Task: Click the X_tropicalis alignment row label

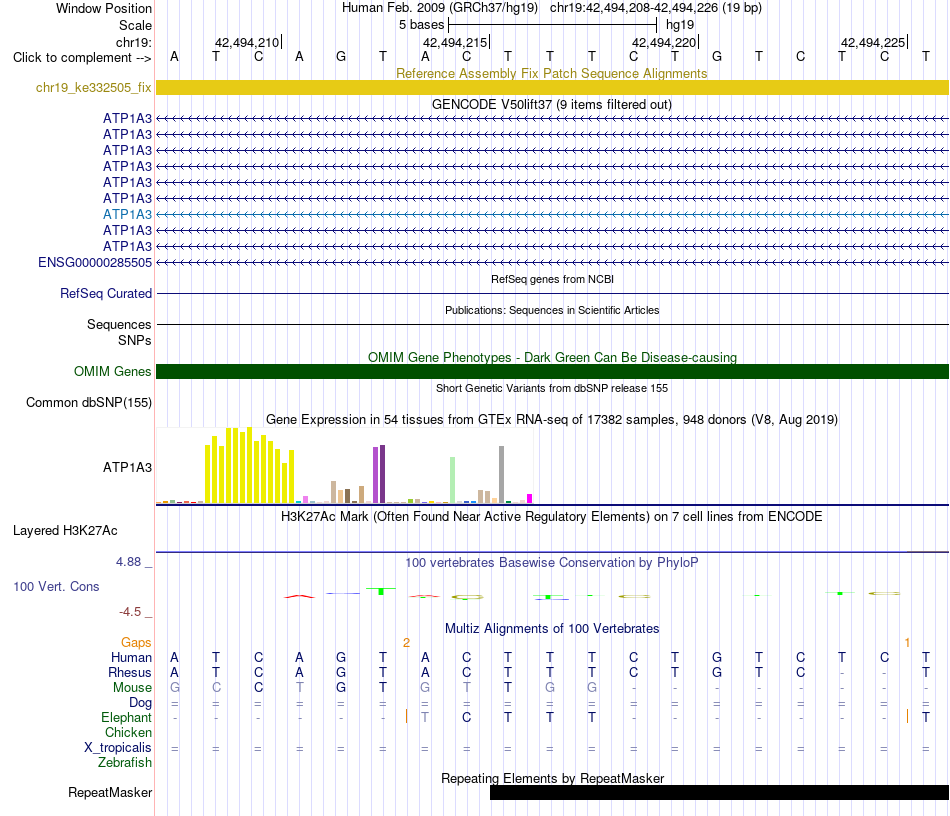Action: tap(118, 748)
